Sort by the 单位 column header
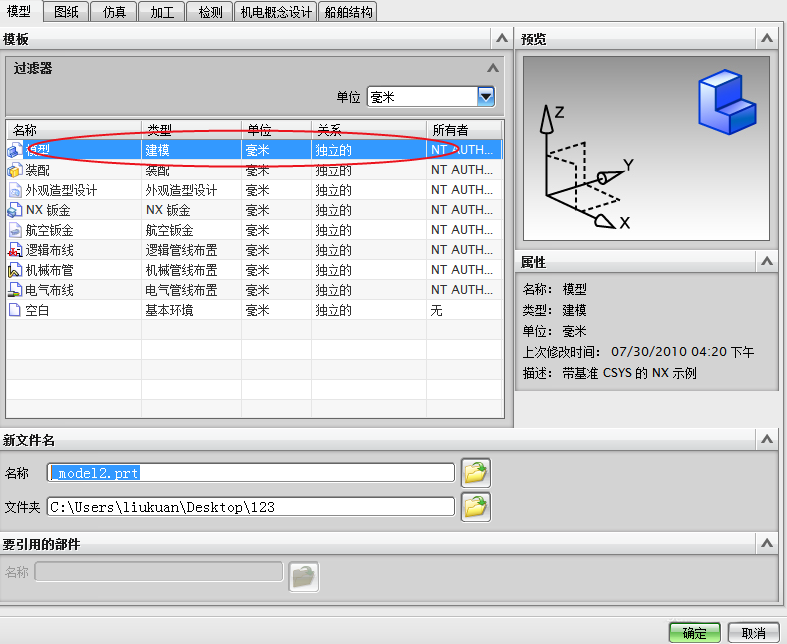787x644 pixels. [277, 130]
